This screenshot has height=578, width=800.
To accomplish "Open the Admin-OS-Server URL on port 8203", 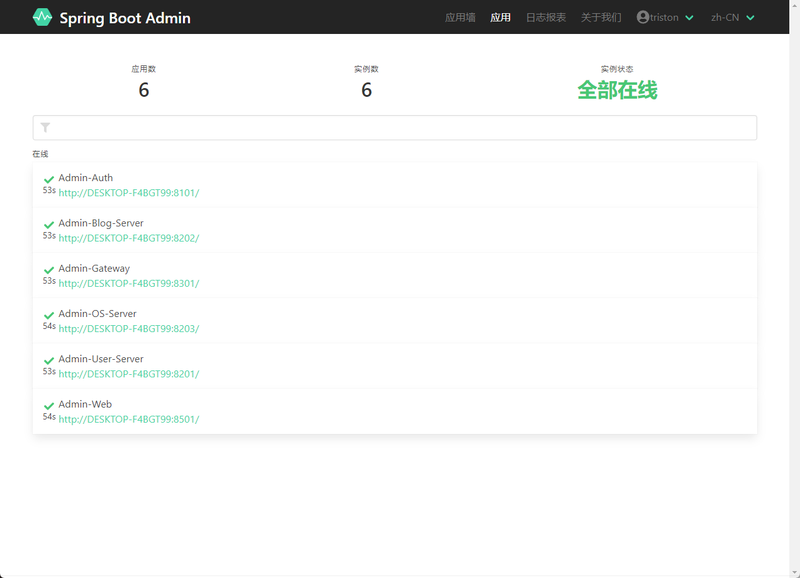I will 129,329.
